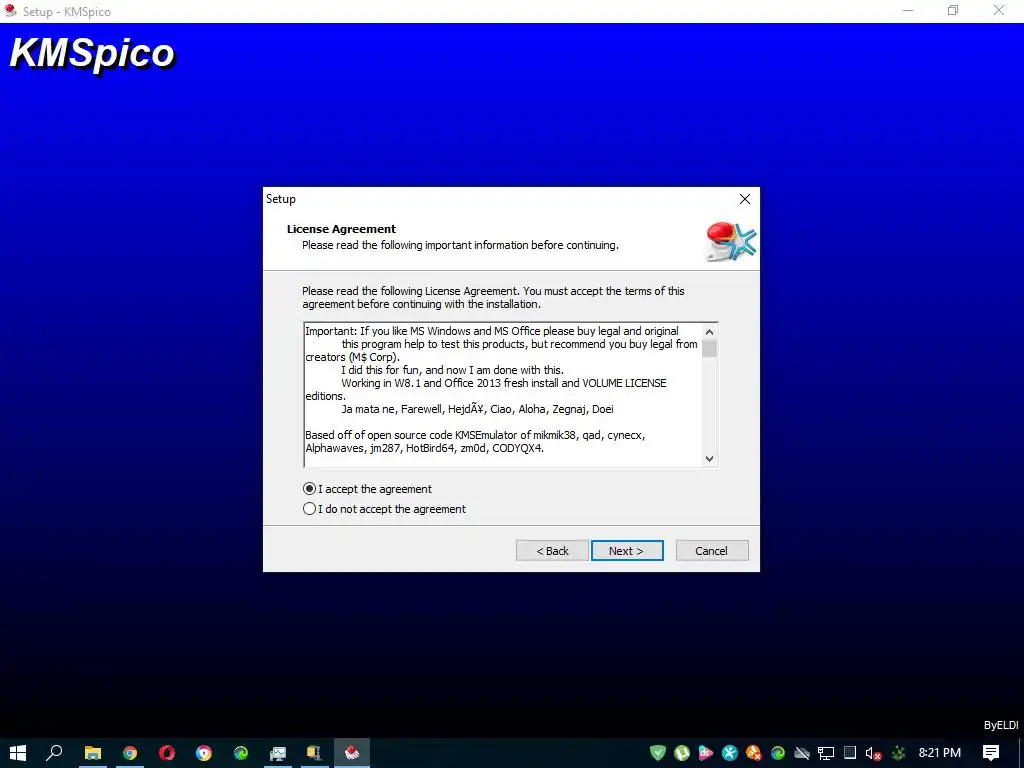Click 'VOLUME LICENSE' text in agreement

tap(624, 383)
